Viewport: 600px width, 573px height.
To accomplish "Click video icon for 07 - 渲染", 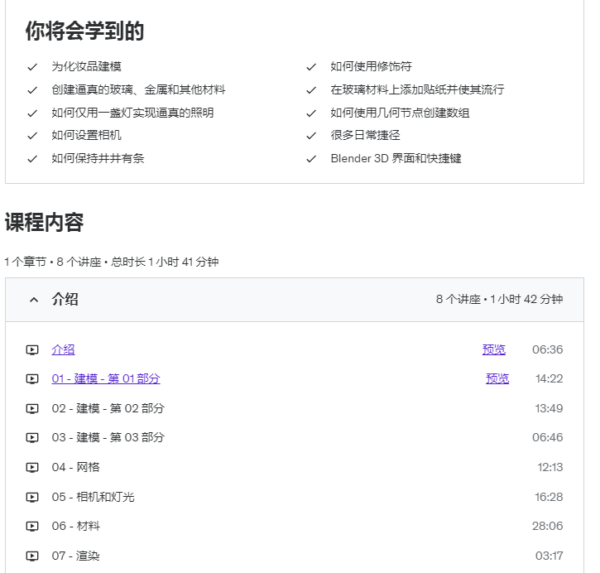I will 32,556.
